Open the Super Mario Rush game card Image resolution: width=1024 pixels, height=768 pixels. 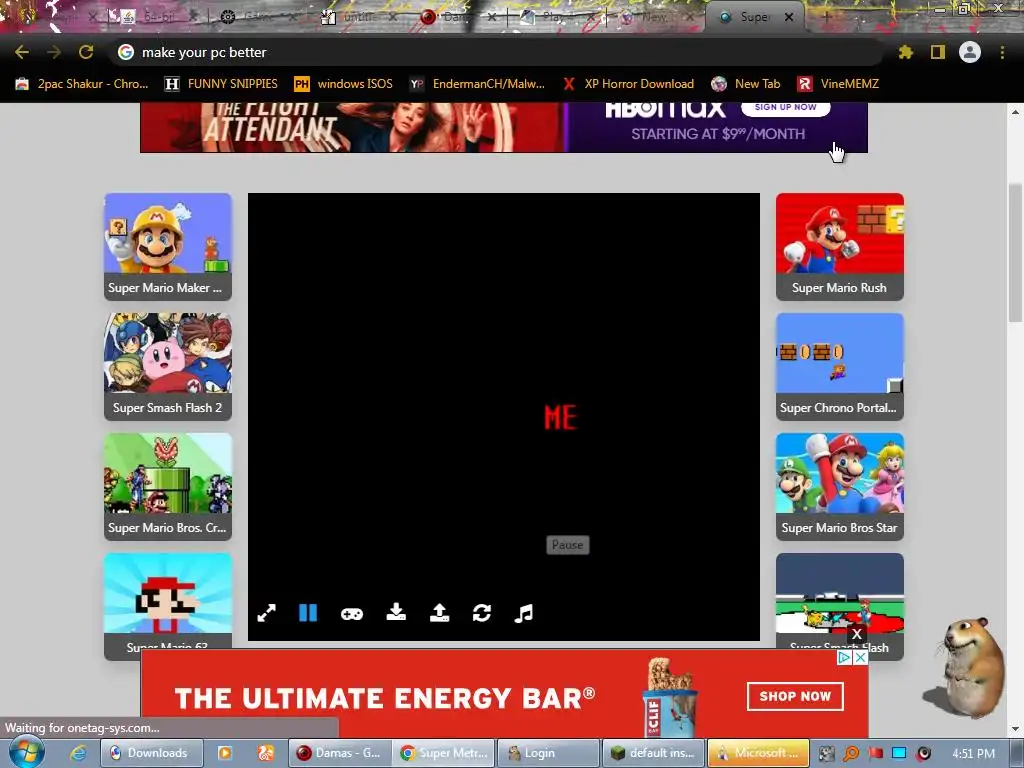tap(840, 247)
